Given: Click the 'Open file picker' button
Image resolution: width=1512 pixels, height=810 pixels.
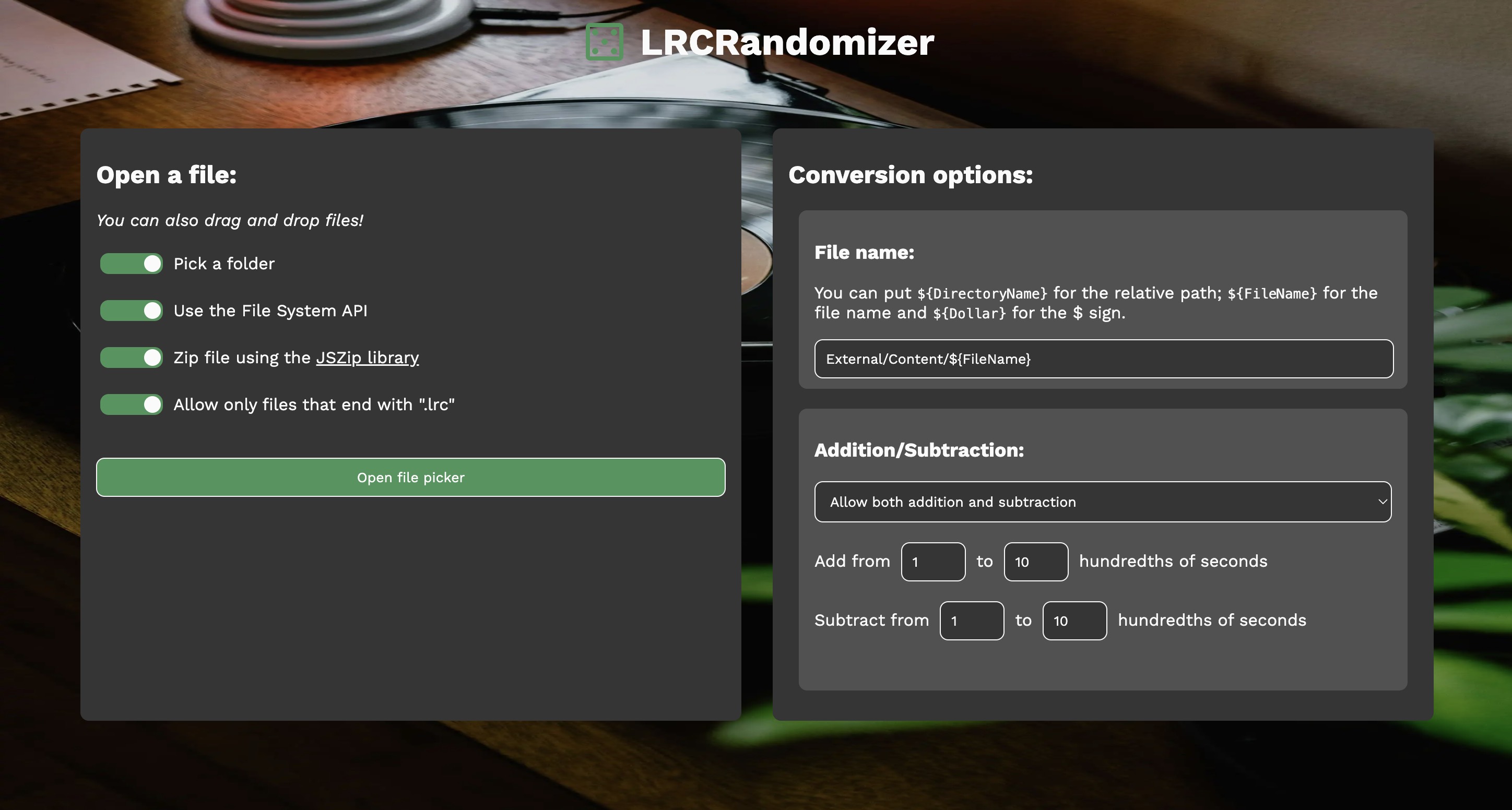Looking at the screenshot, I should click(x=410, y=477).
